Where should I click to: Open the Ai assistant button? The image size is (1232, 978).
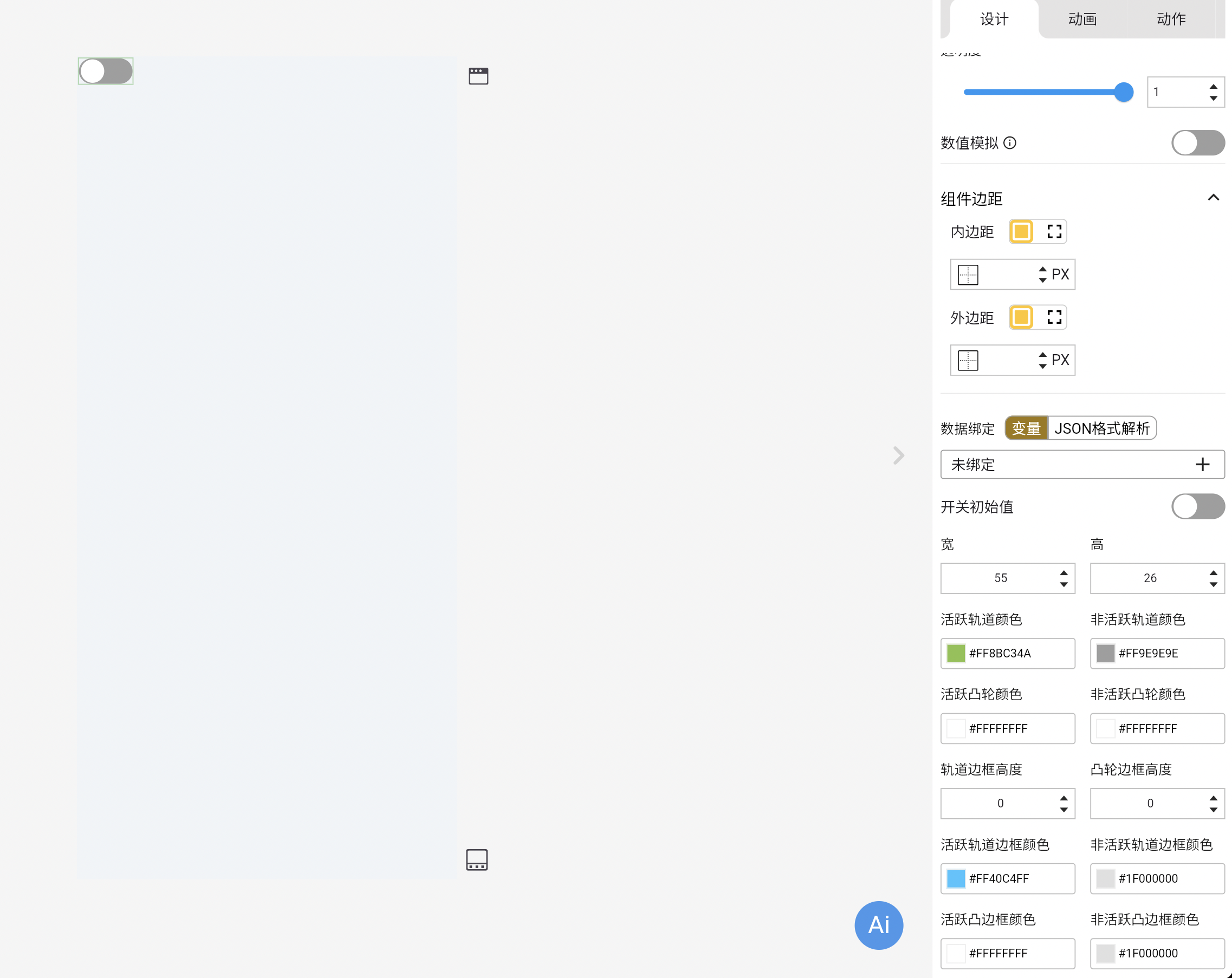878,925
